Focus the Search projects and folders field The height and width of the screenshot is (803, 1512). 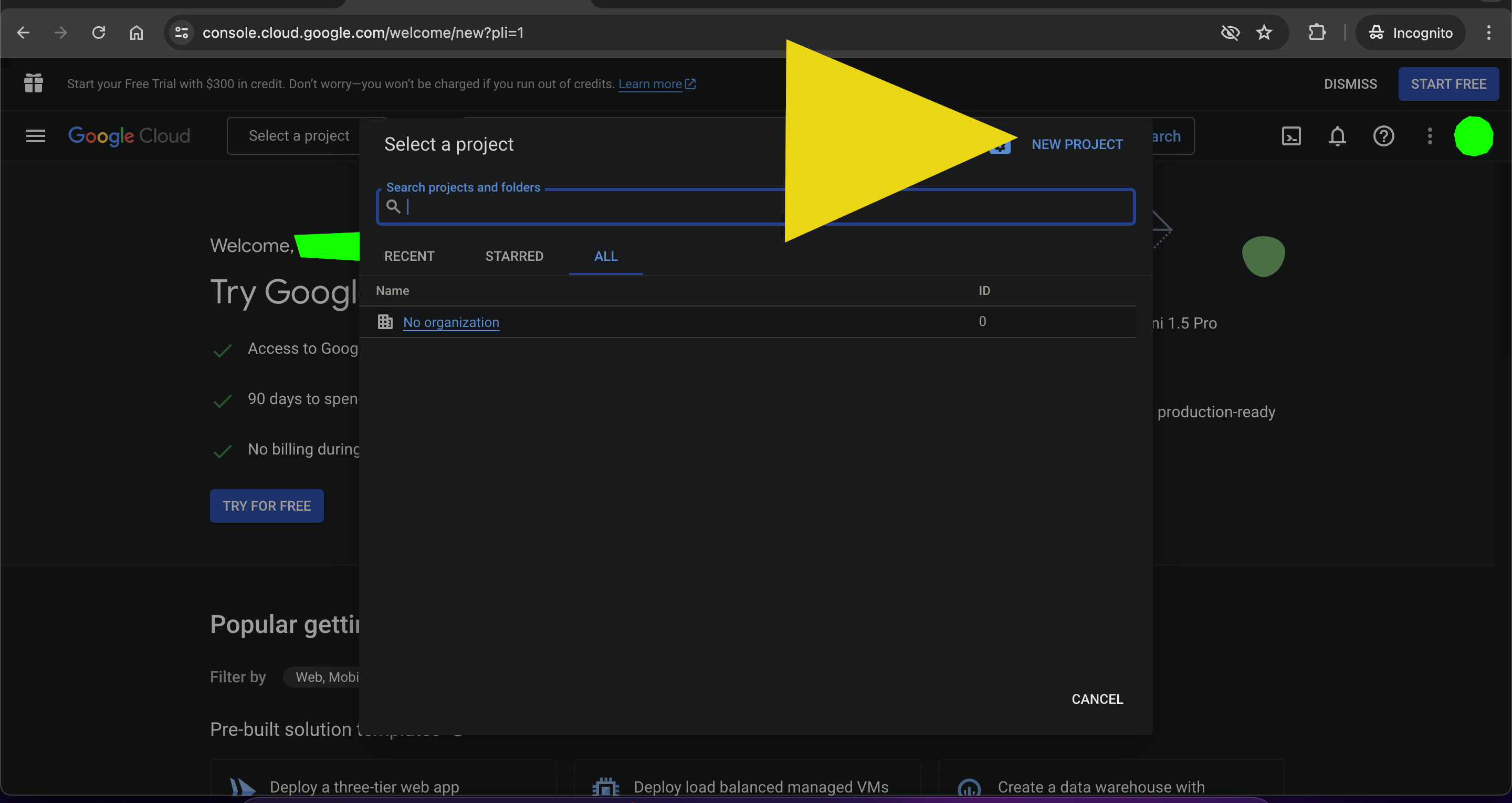[755, 207]
